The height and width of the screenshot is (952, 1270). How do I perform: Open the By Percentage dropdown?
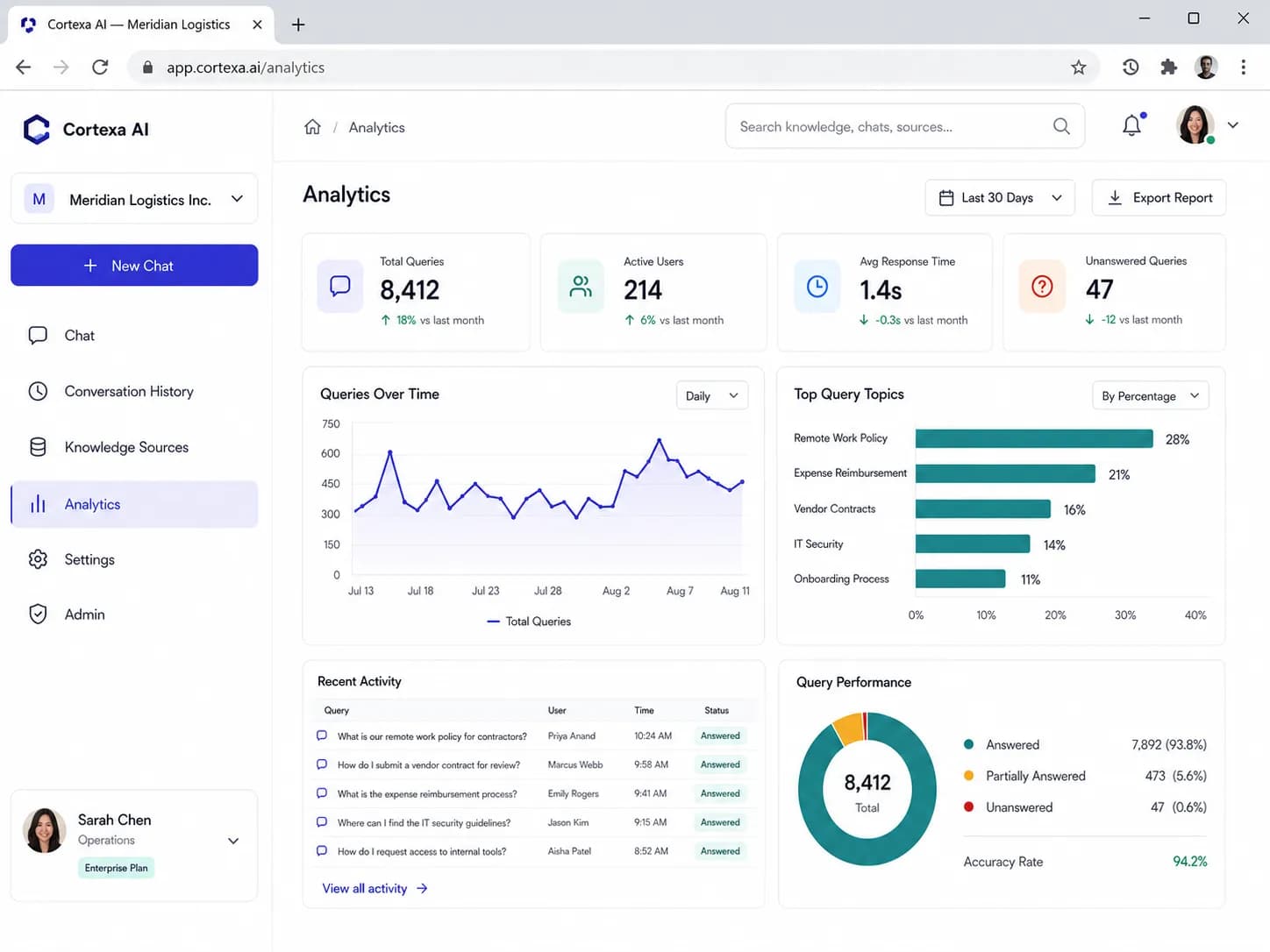click(x=1150, y=395)
